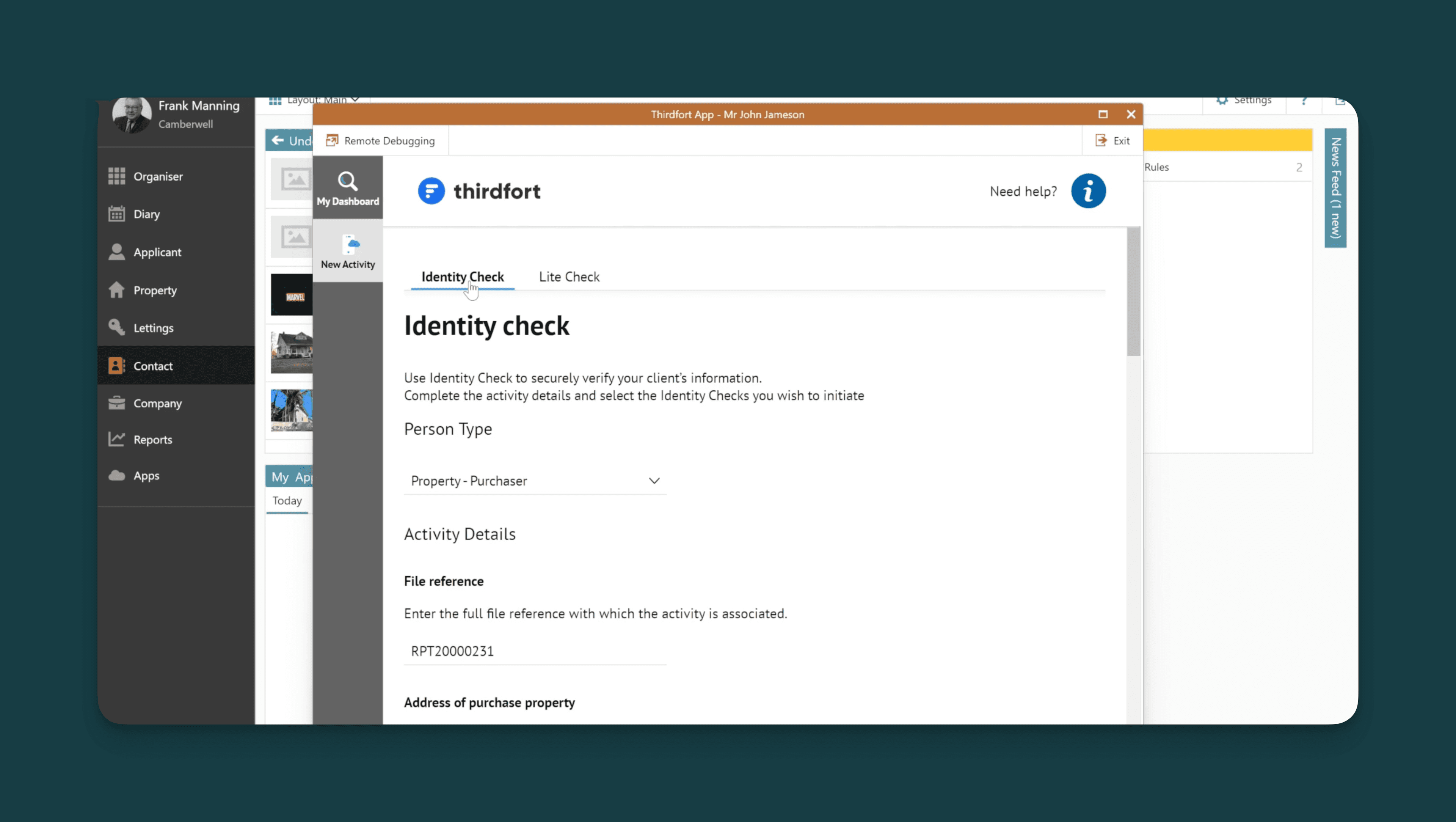Select the Marvel thumbnail image
1456x822 pixels.
click(x=292, y=295)
